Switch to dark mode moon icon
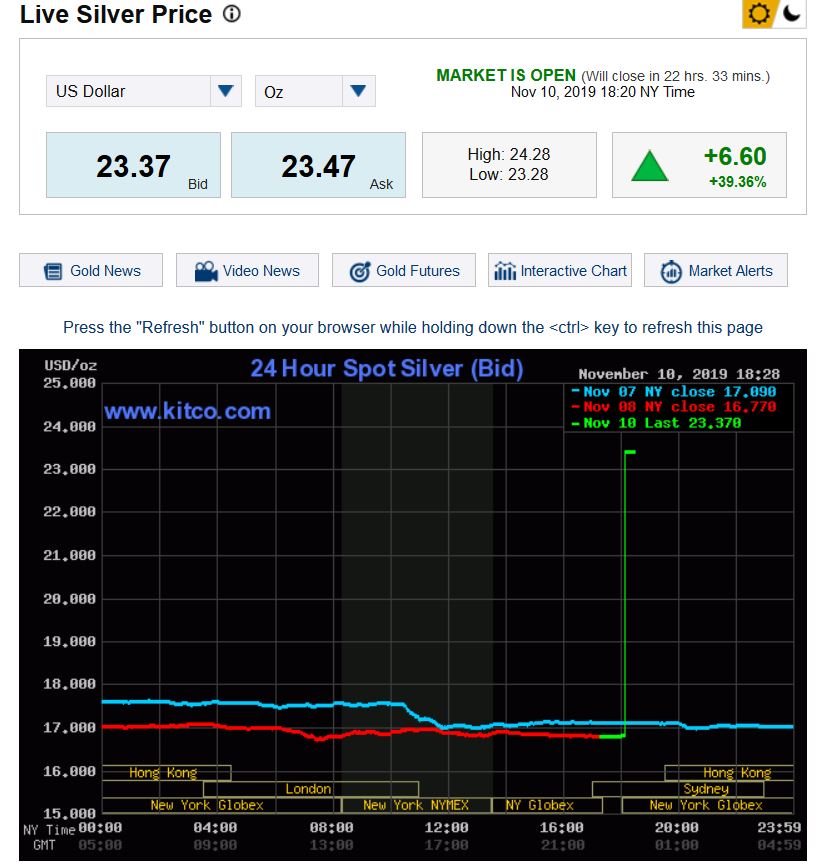 791,14
